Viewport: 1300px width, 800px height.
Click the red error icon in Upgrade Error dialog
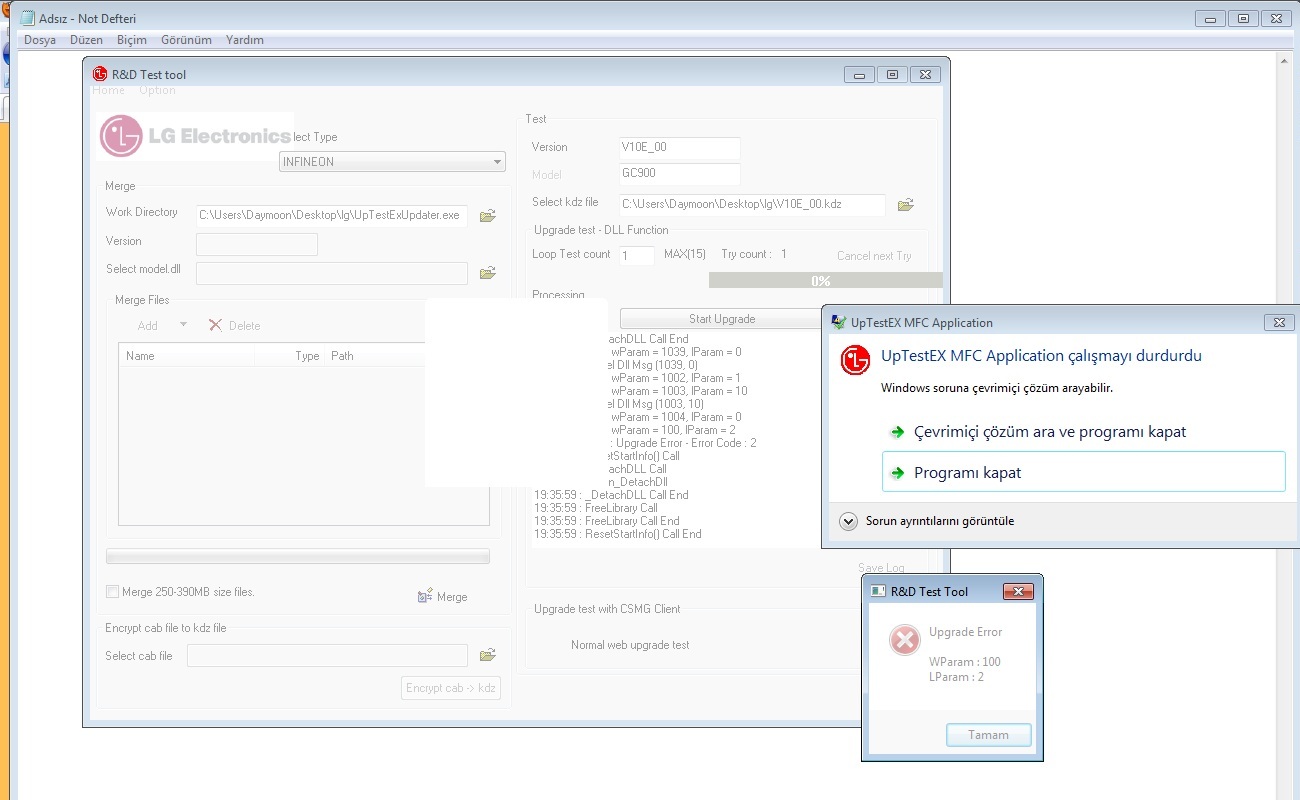pos(905,640)
